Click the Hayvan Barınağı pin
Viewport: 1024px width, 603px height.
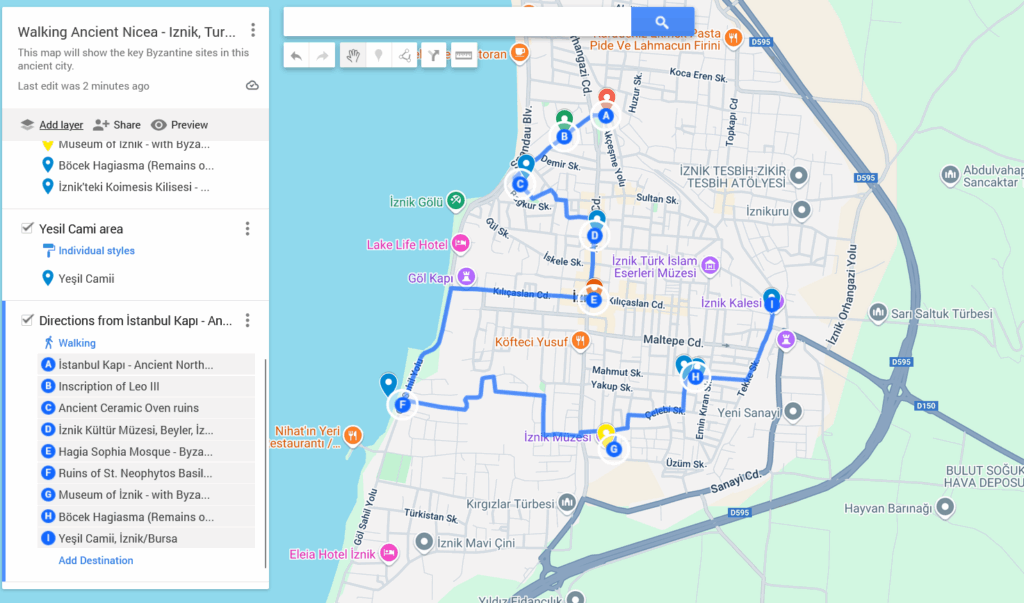click(945, 506)
